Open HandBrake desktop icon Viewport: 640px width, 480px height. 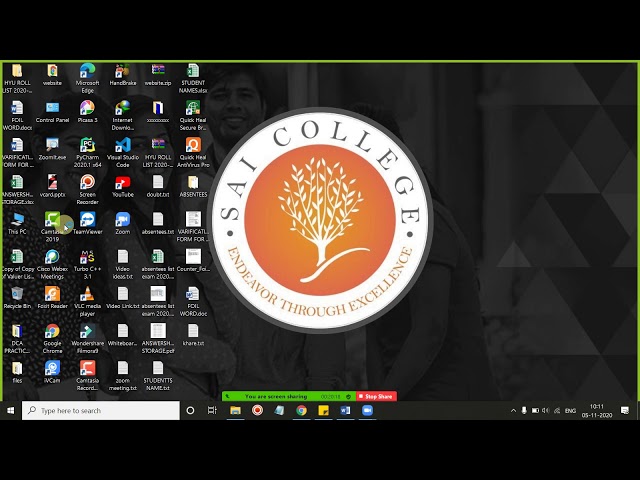[122, 75]
